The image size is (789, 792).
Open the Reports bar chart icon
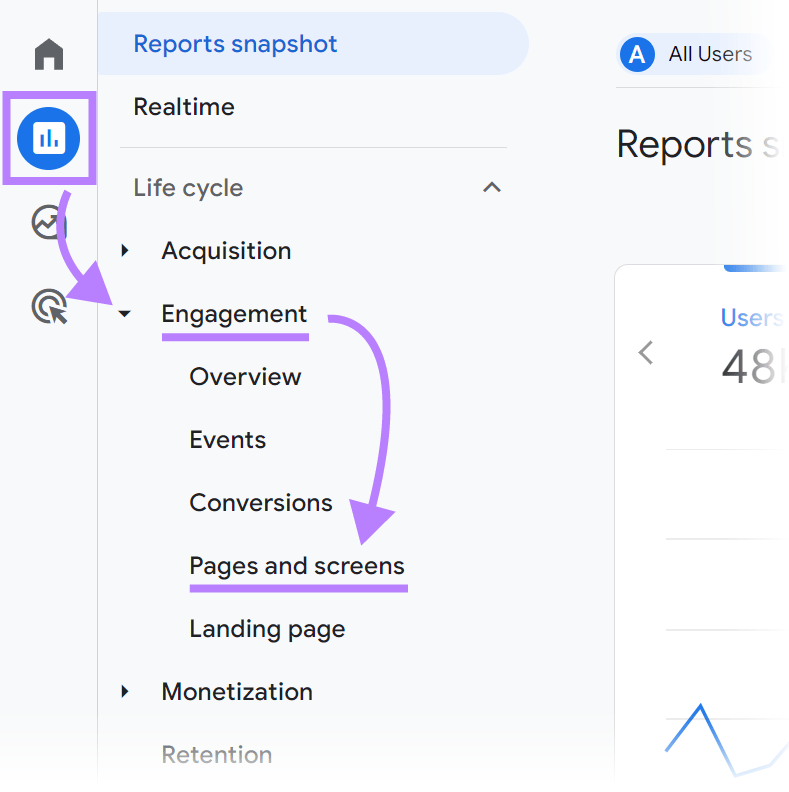[x=48, y=138]
